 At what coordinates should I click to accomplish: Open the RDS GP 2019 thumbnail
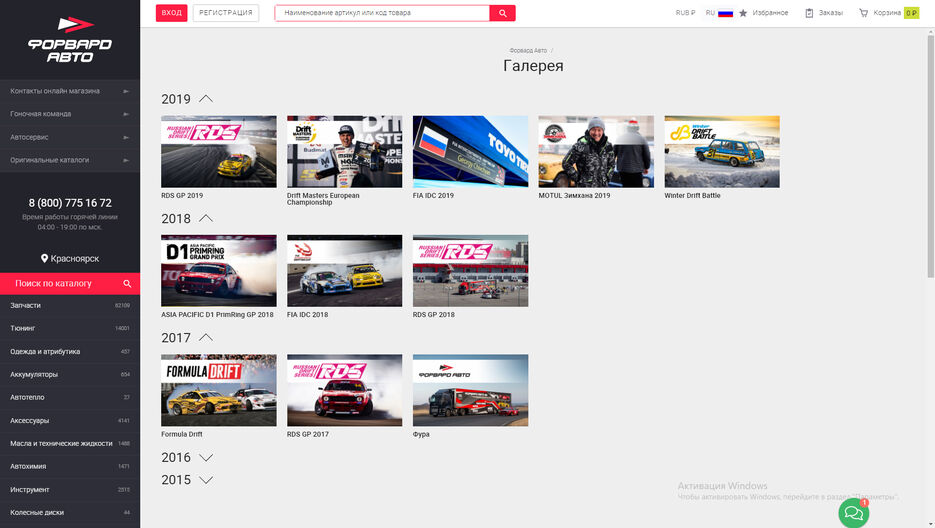point(219,152)
